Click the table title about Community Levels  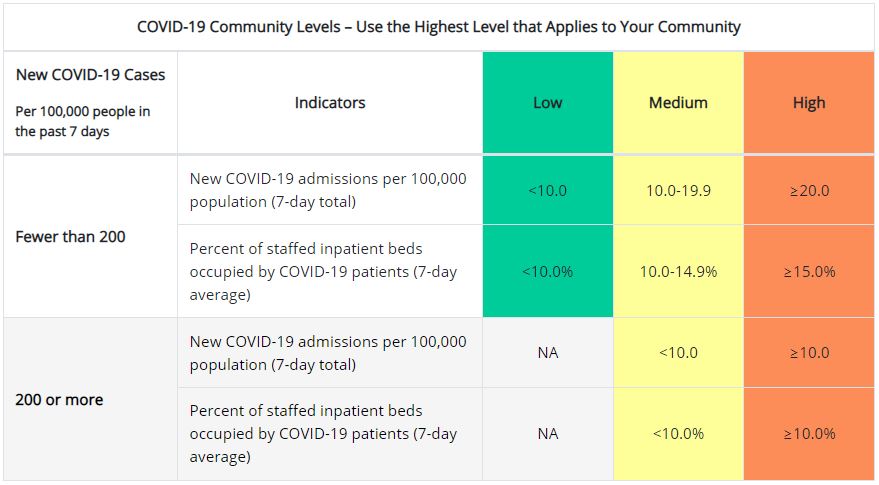coord(439,26)
